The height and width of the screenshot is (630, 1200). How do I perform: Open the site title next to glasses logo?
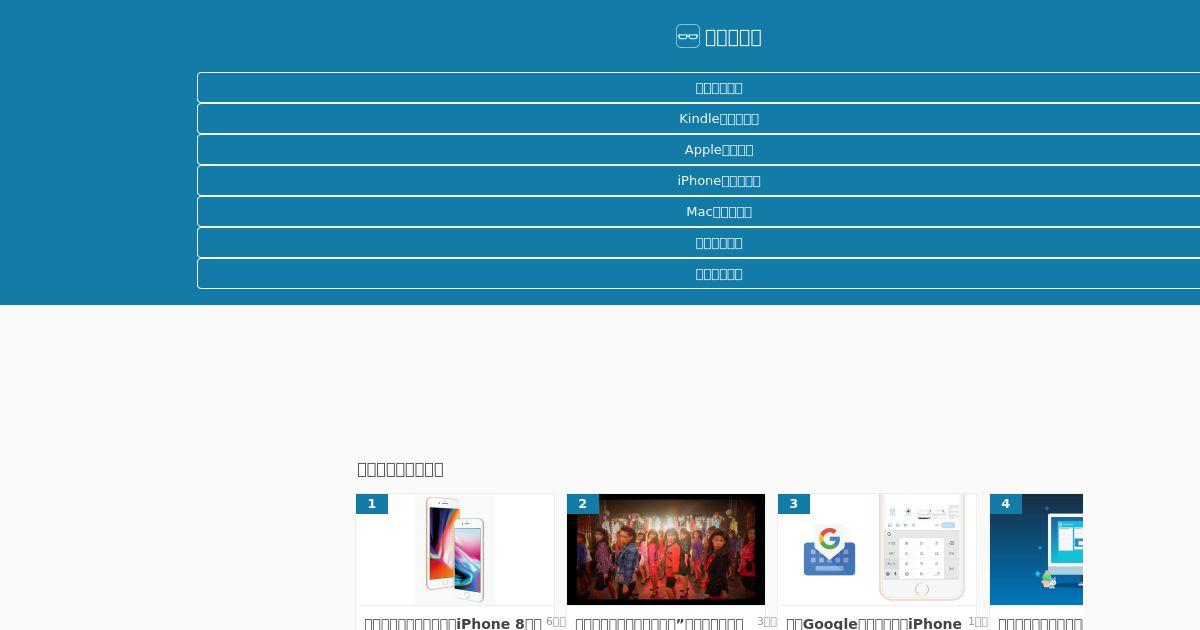(x=733, y=37)
